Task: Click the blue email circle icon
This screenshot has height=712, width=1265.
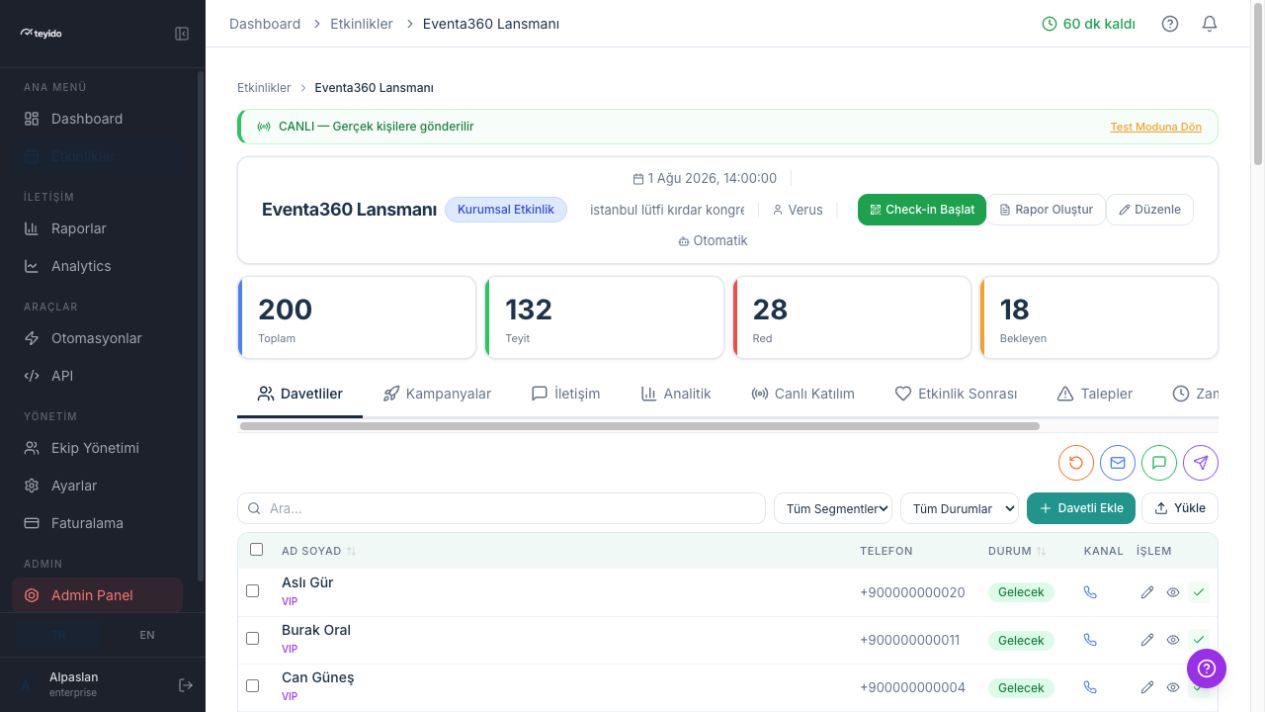Action: point(1118,462)
